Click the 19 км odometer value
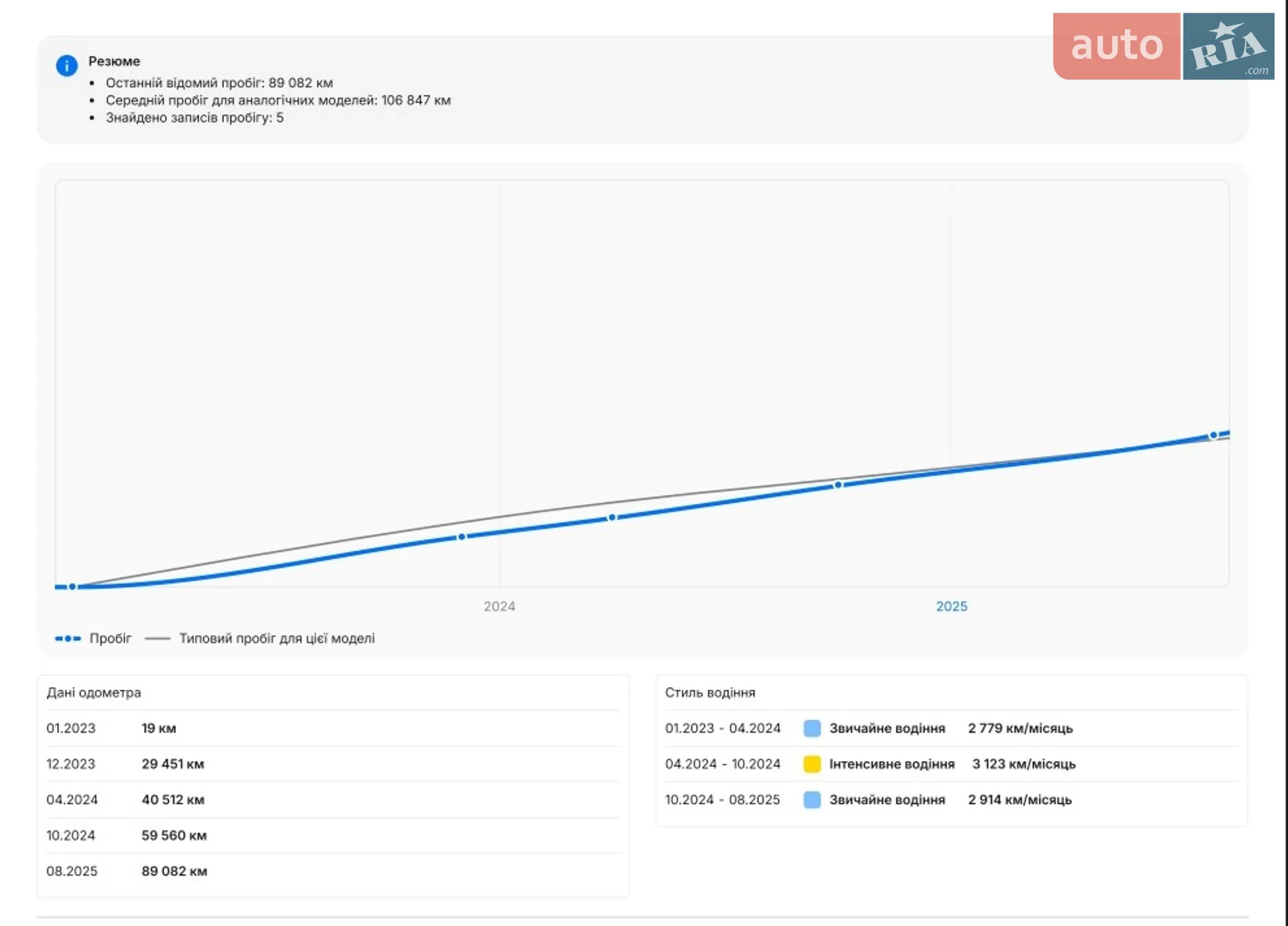Screen dimensions: 1288x926 point(159,728)
